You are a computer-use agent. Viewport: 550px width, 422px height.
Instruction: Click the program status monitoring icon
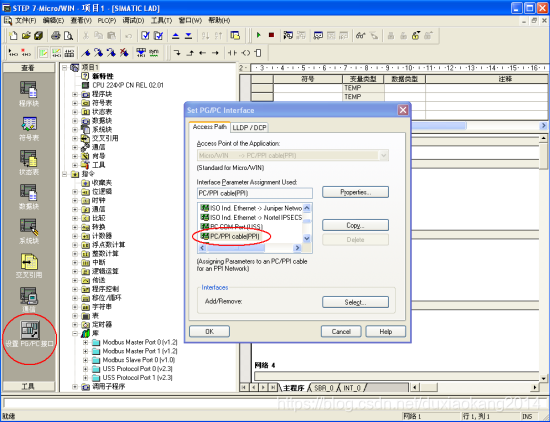[x=288, y=35]
